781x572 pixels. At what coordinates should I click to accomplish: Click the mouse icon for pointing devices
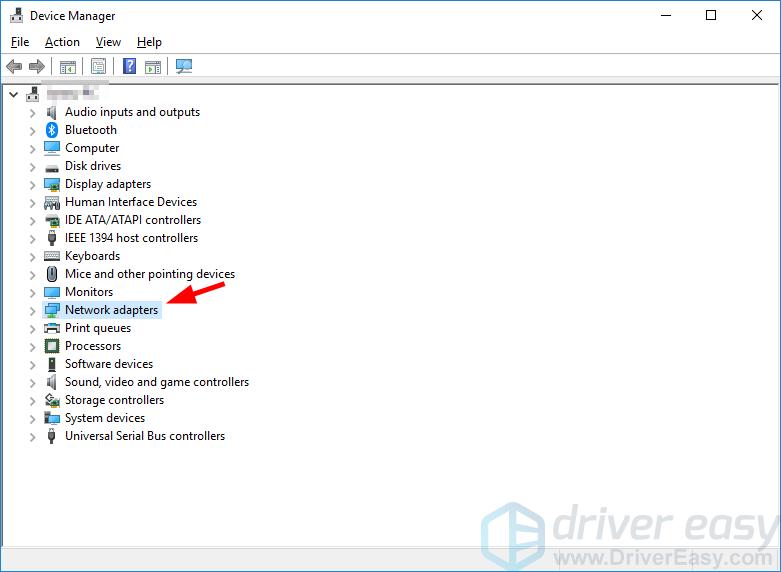[x=52, y=274]
